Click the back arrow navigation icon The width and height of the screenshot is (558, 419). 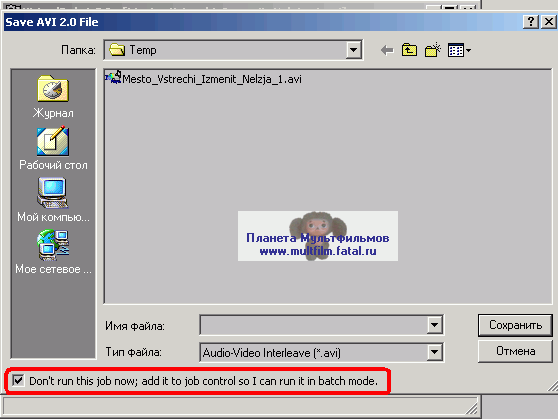click(x=387, y=50)
